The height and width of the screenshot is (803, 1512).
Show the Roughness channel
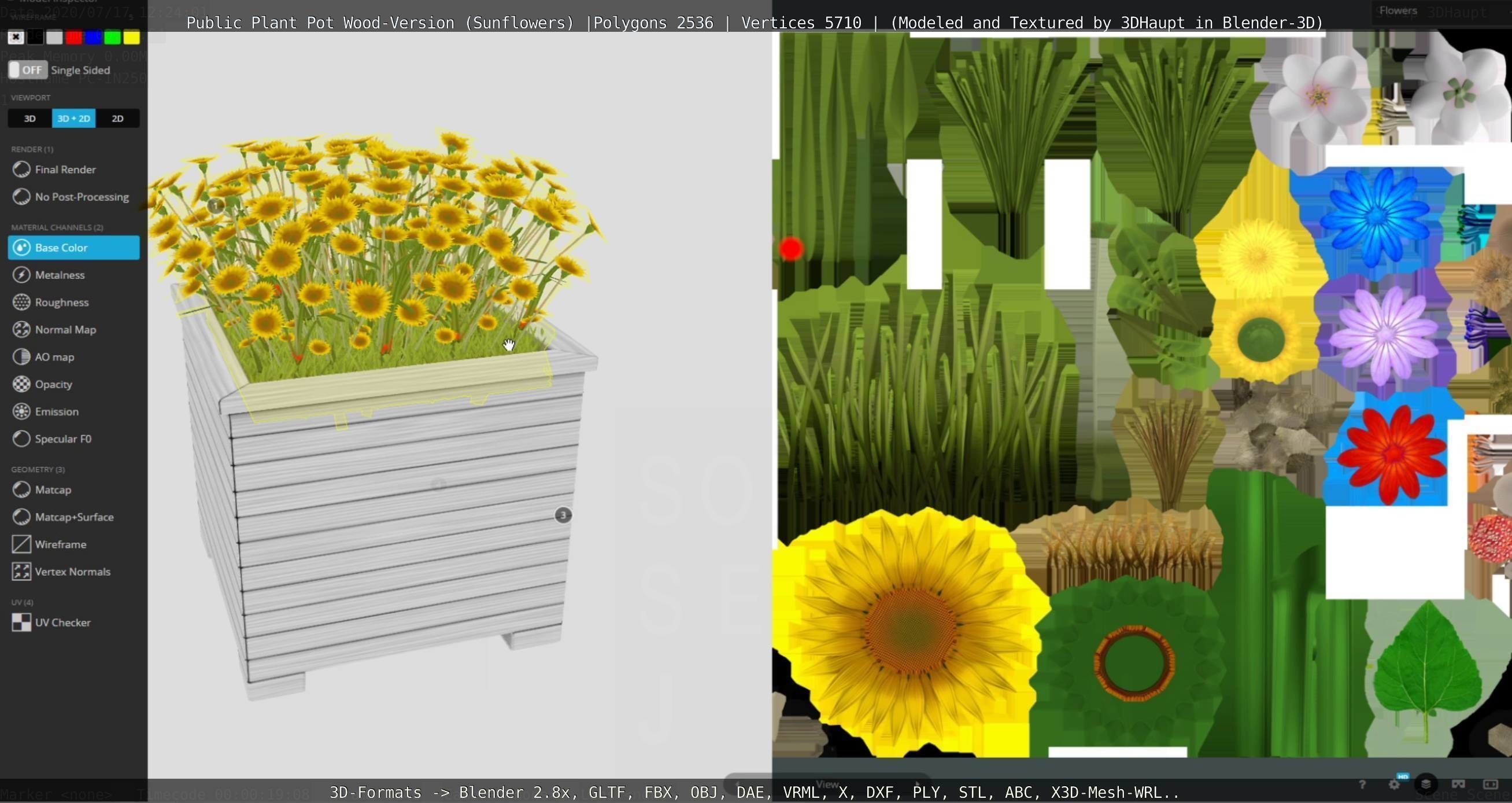coord(74,302)
